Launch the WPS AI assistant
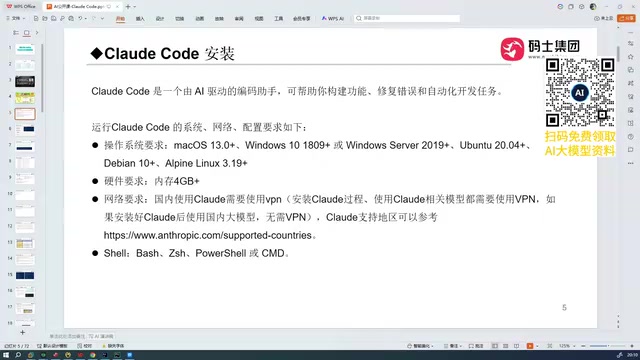This screenshot has width=640, height=360. point(333,19)
